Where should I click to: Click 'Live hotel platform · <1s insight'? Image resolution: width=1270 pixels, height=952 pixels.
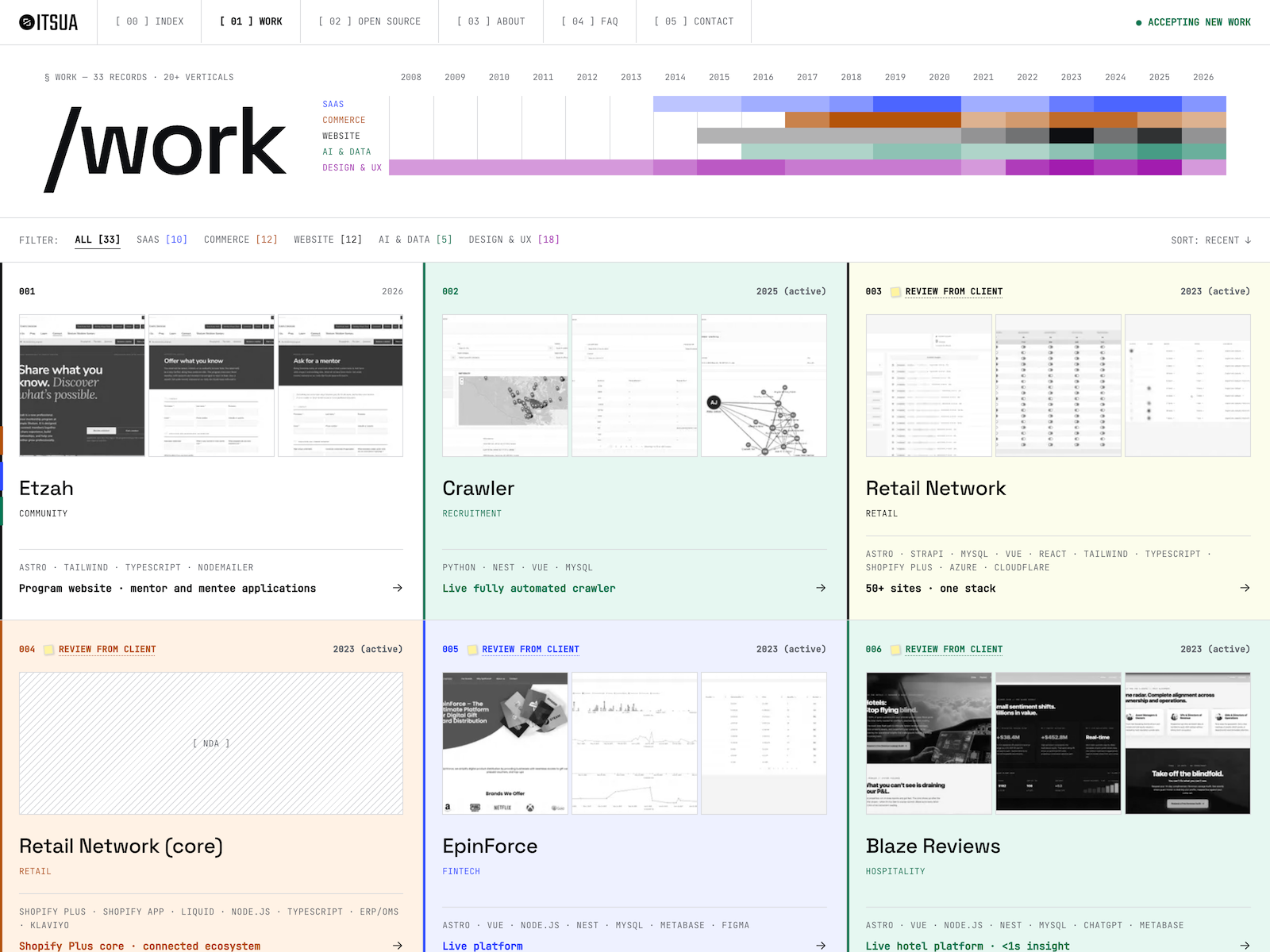968,946
